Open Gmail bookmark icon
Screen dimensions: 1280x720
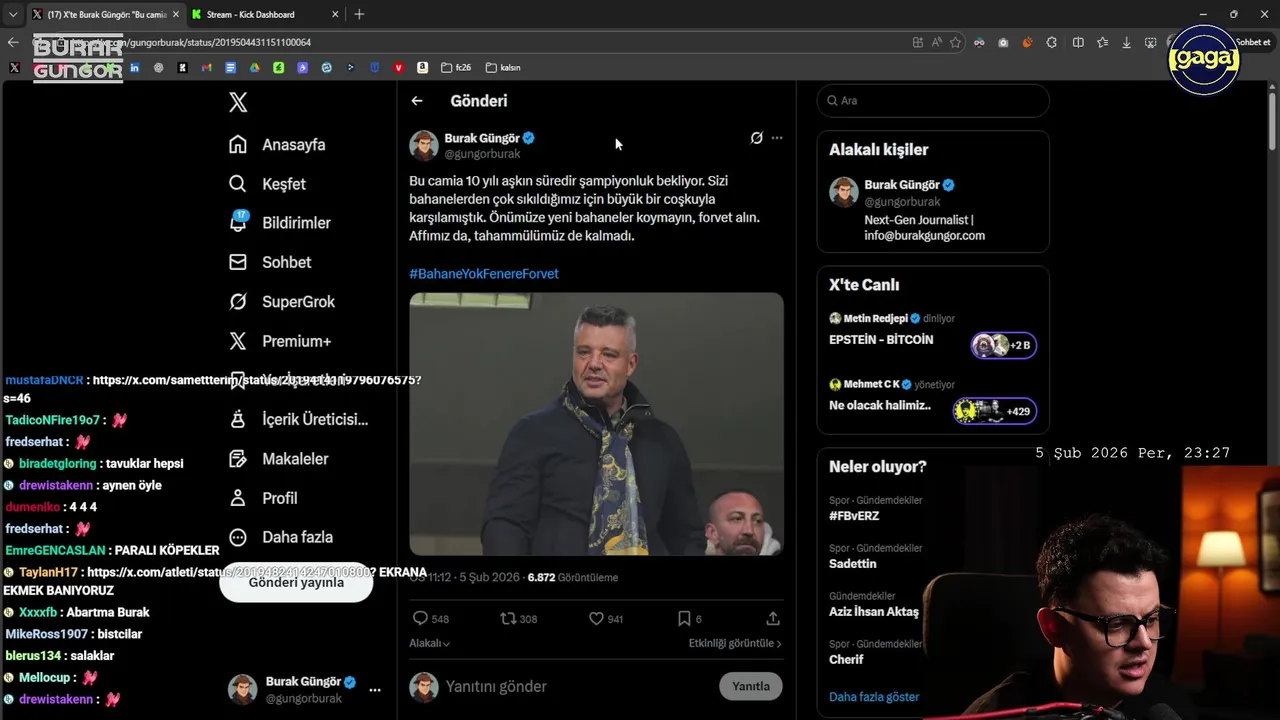pos(206,68)
